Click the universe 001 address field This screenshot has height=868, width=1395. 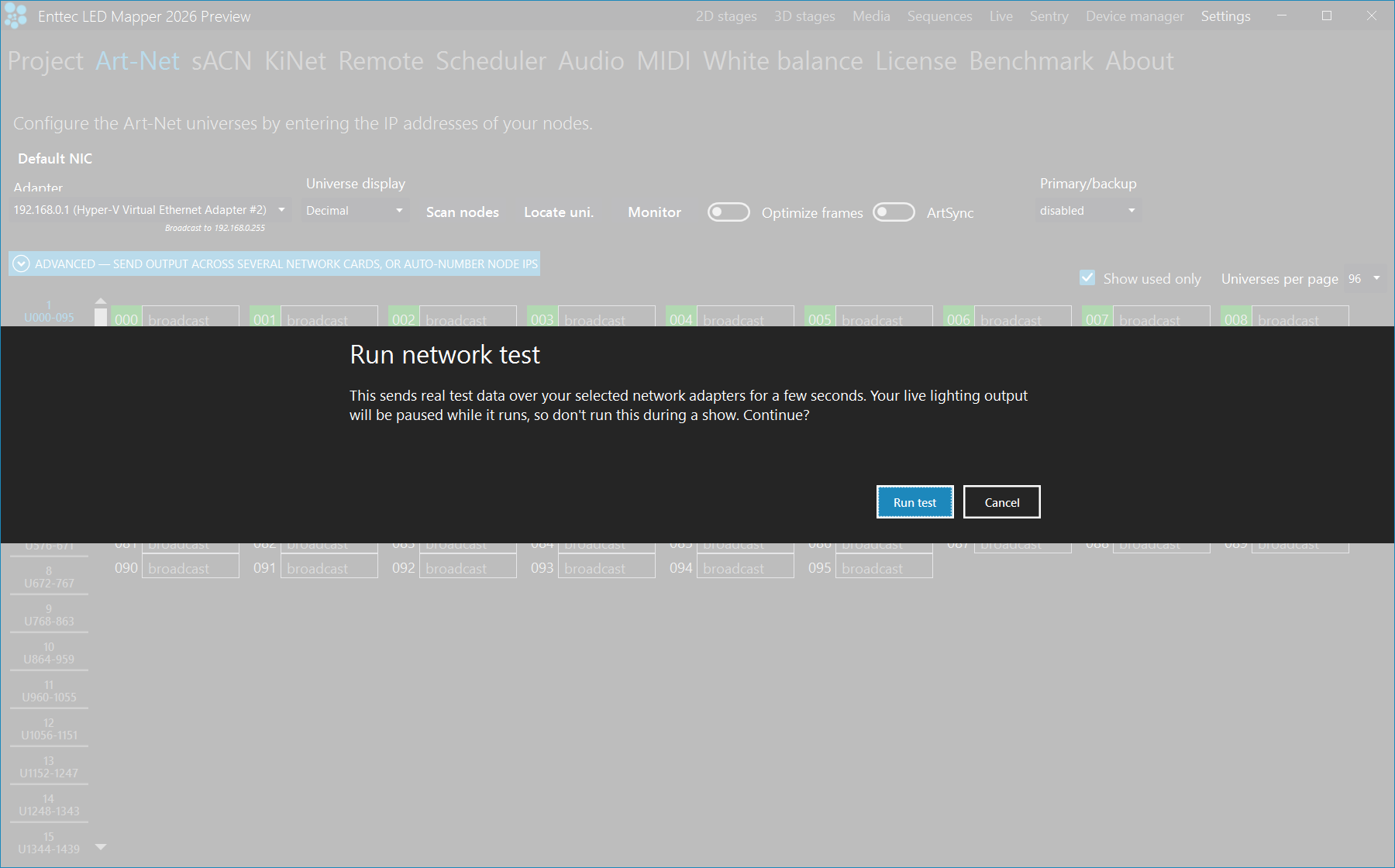[x=329, y=317]
